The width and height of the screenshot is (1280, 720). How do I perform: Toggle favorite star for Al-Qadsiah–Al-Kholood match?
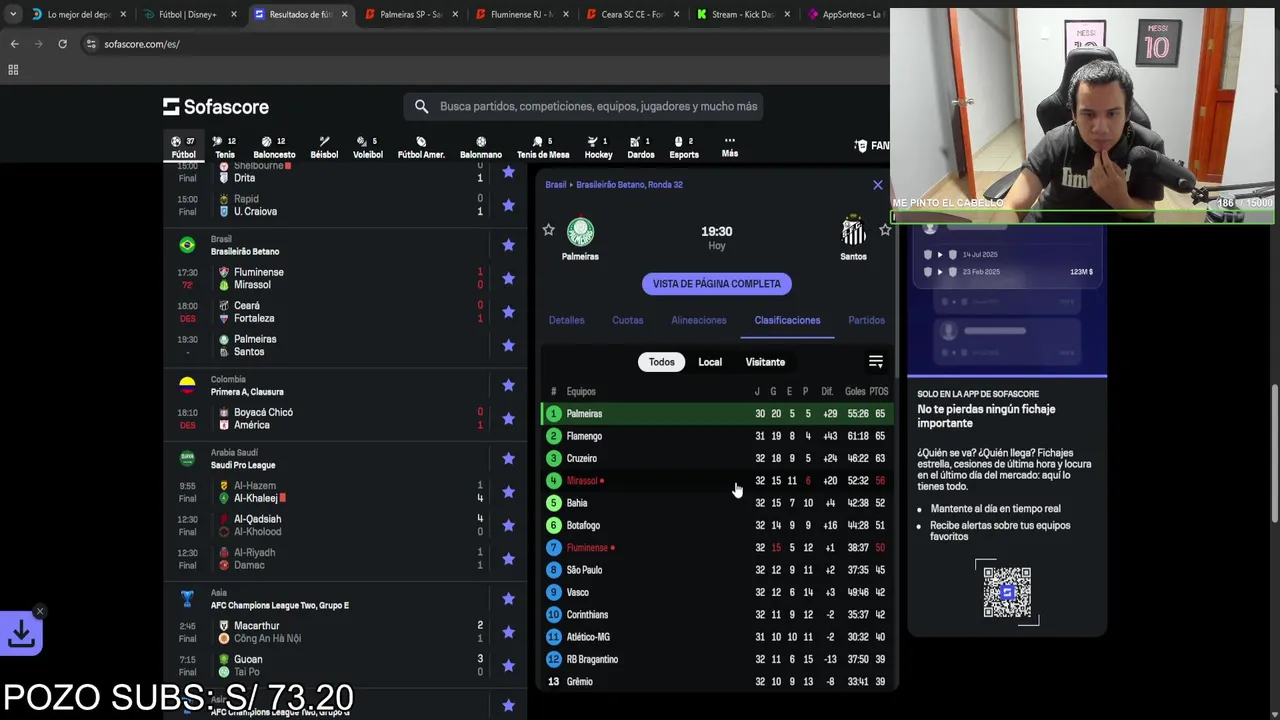[508, 525]
